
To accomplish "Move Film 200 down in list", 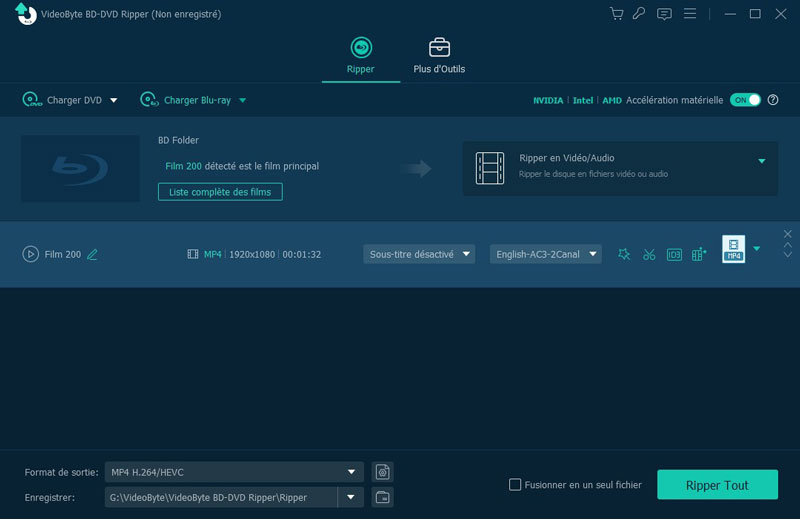I will pyautogui.click(x=788, y=255).
